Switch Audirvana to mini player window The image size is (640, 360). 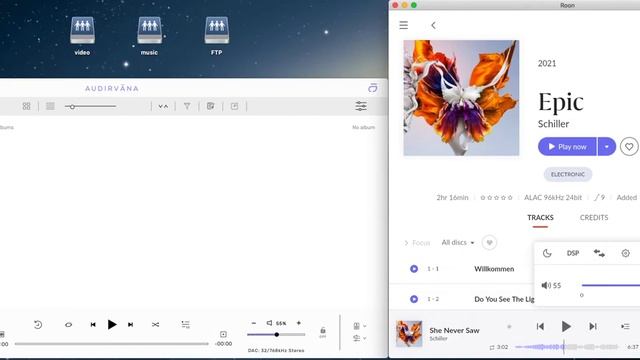tap(372, 88)
